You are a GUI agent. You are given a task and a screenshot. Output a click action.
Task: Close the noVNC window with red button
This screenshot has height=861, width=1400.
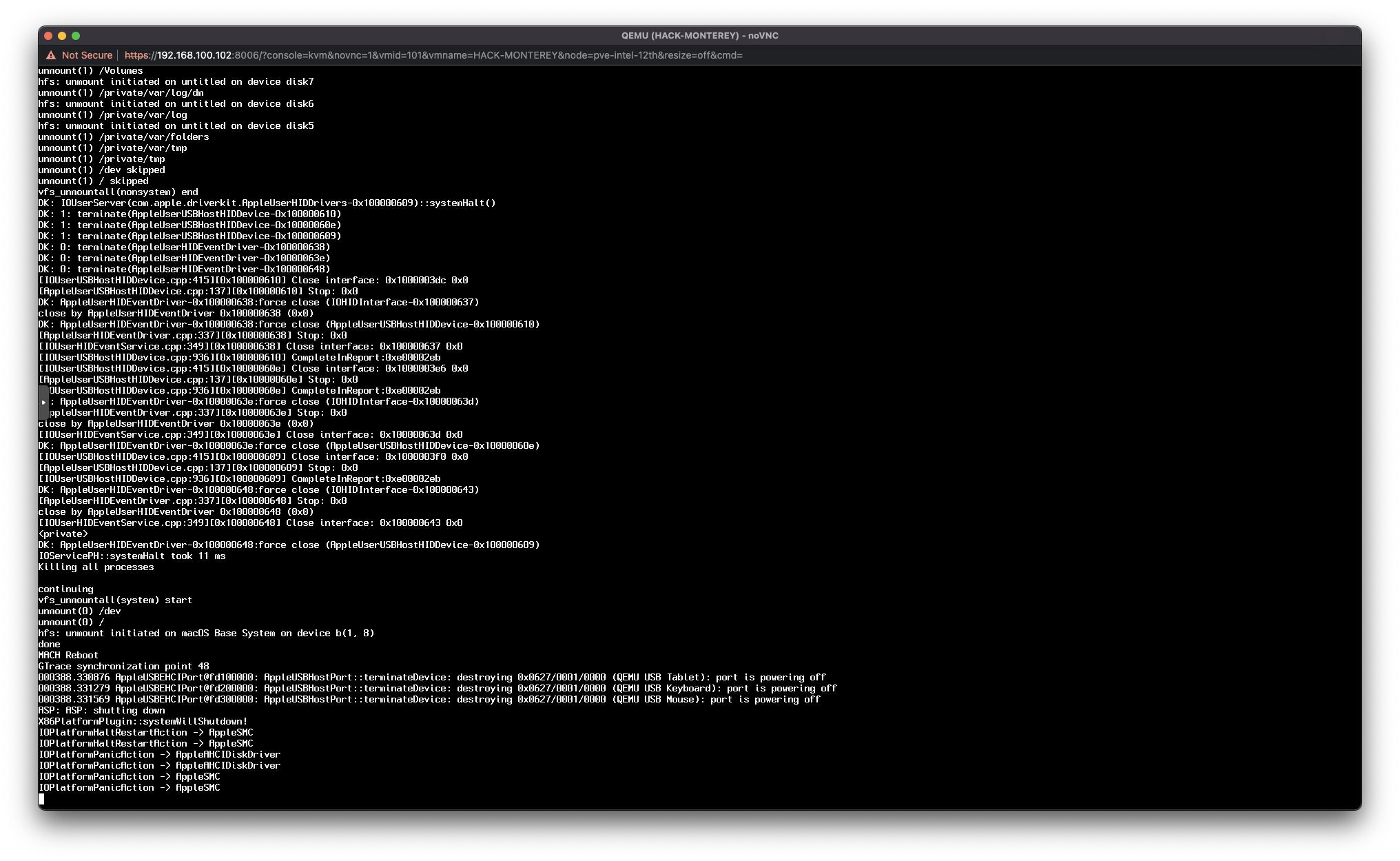tap(48, 36)
